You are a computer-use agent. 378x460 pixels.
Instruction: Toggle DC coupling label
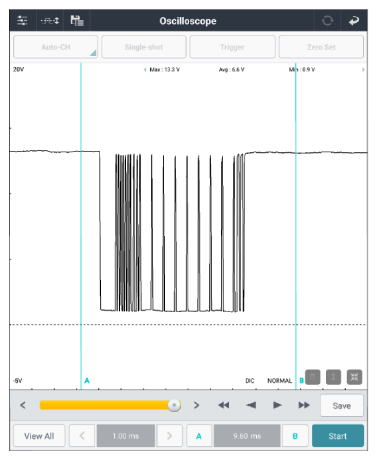pyautogui.click(x=250, y=381)
